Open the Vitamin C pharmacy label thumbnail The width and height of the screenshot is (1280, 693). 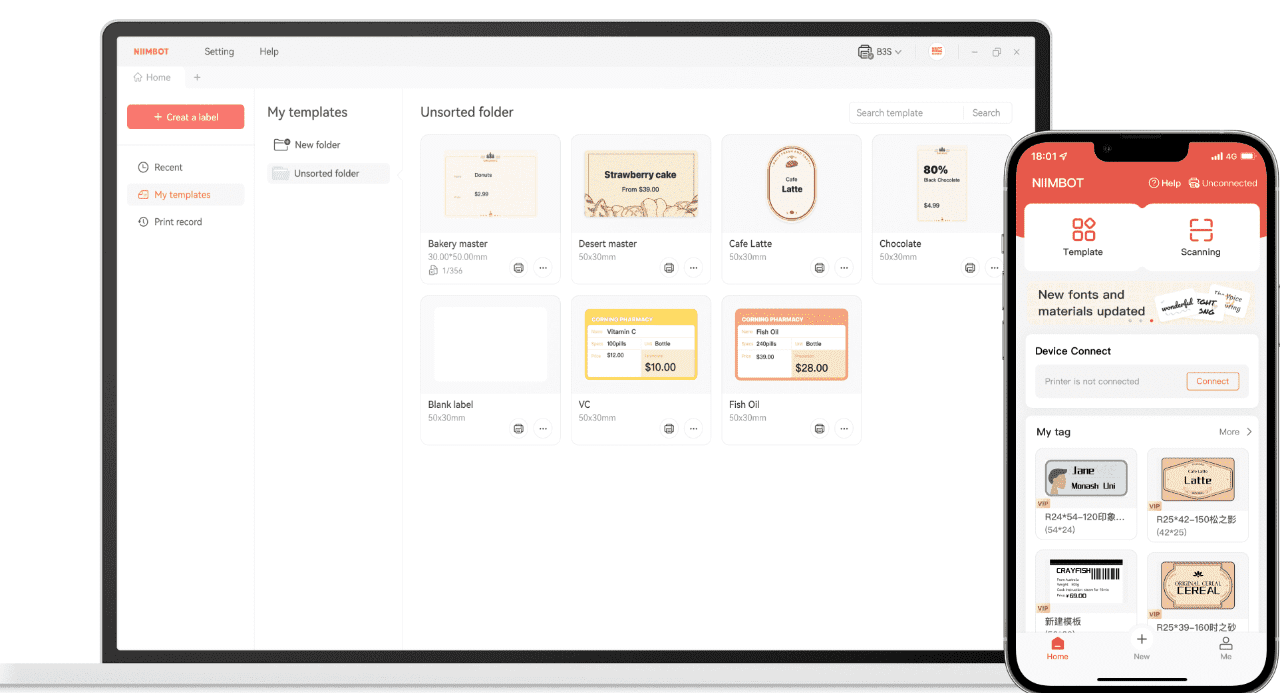pyautogui.click(x=640, y=345)
